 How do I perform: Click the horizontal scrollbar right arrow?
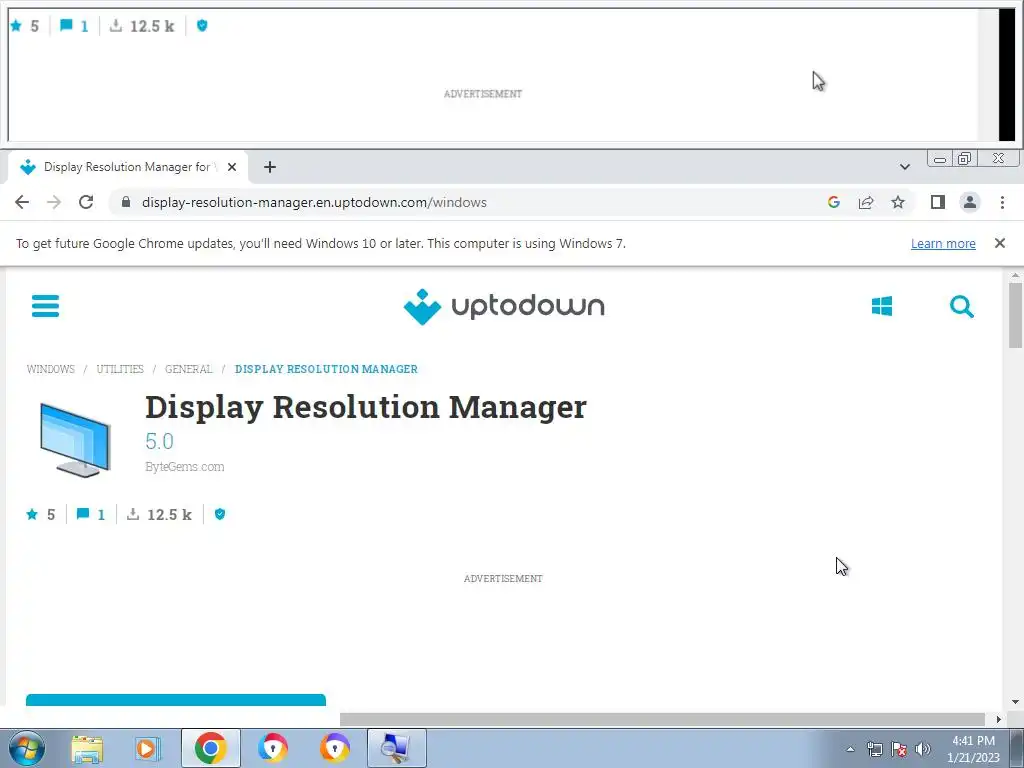coord(998,719)
